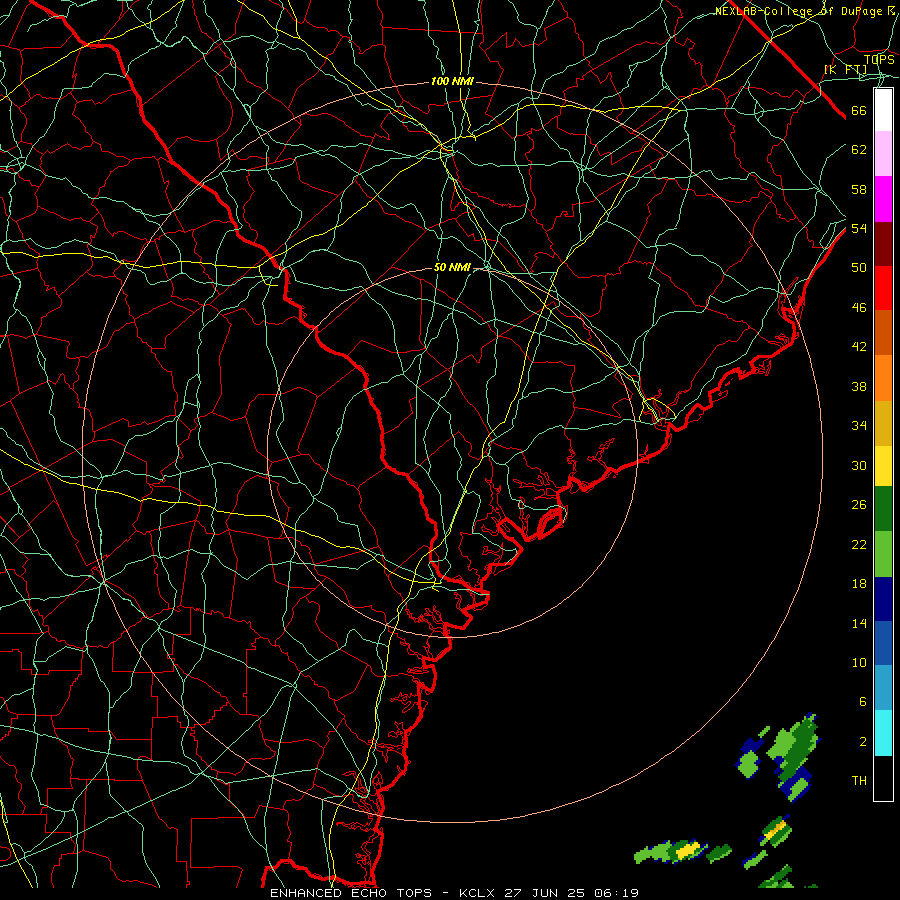Click the legend value '66'
The image size is (900, 900).
[859, 111]
